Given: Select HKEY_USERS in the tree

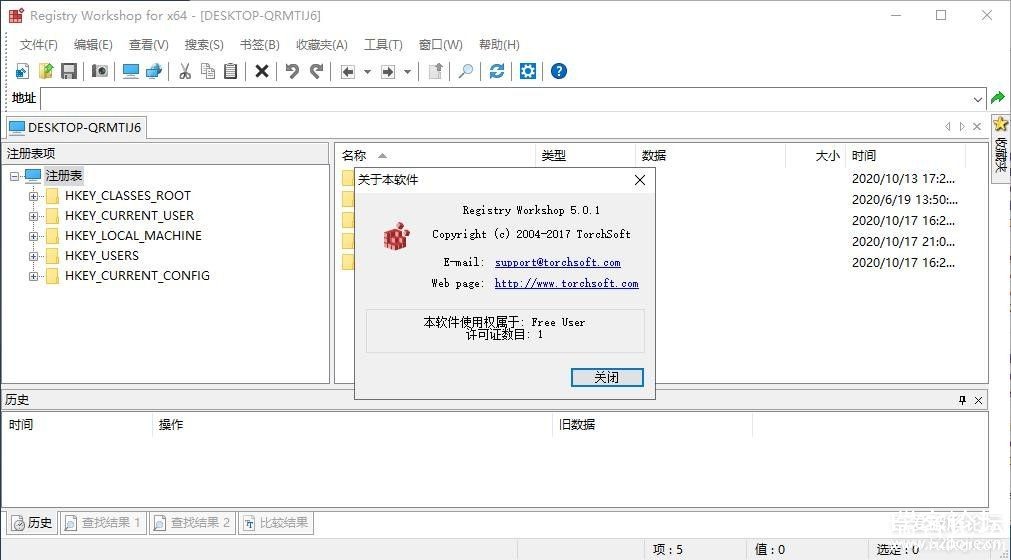Looking at the screenshot, I should coord(102,256).
